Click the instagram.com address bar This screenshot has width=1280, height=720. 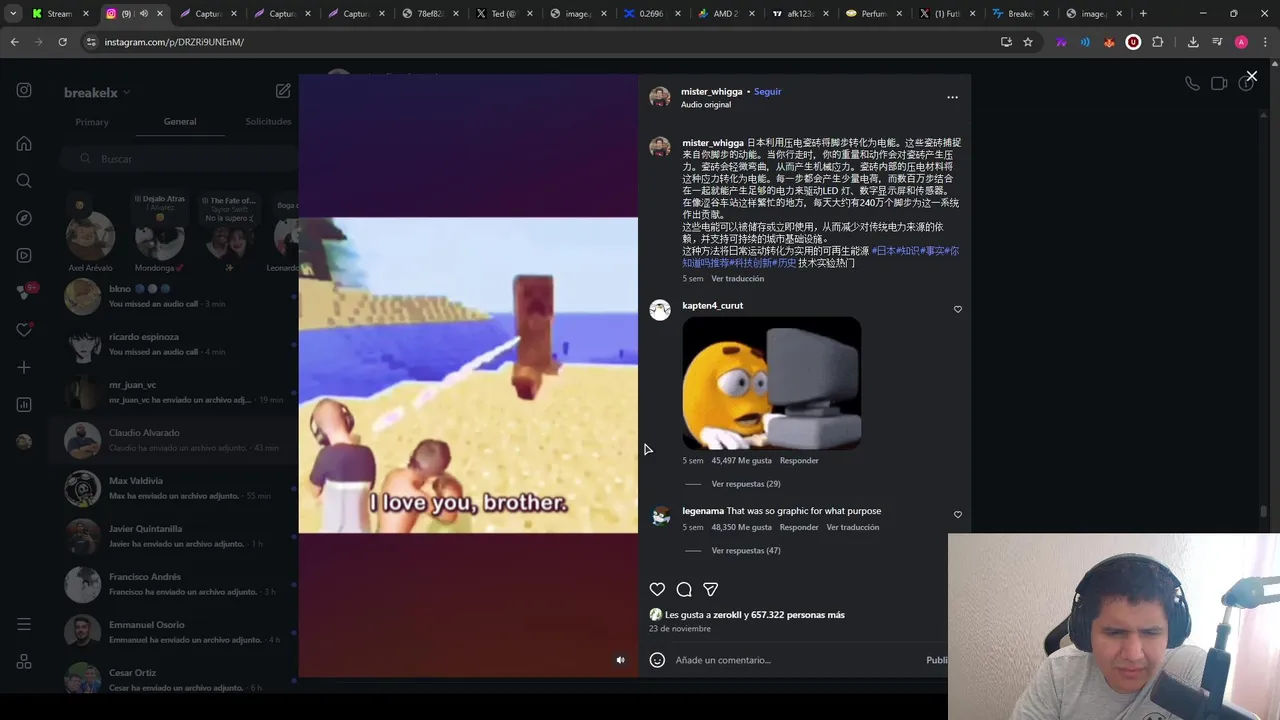pos(540,42)
